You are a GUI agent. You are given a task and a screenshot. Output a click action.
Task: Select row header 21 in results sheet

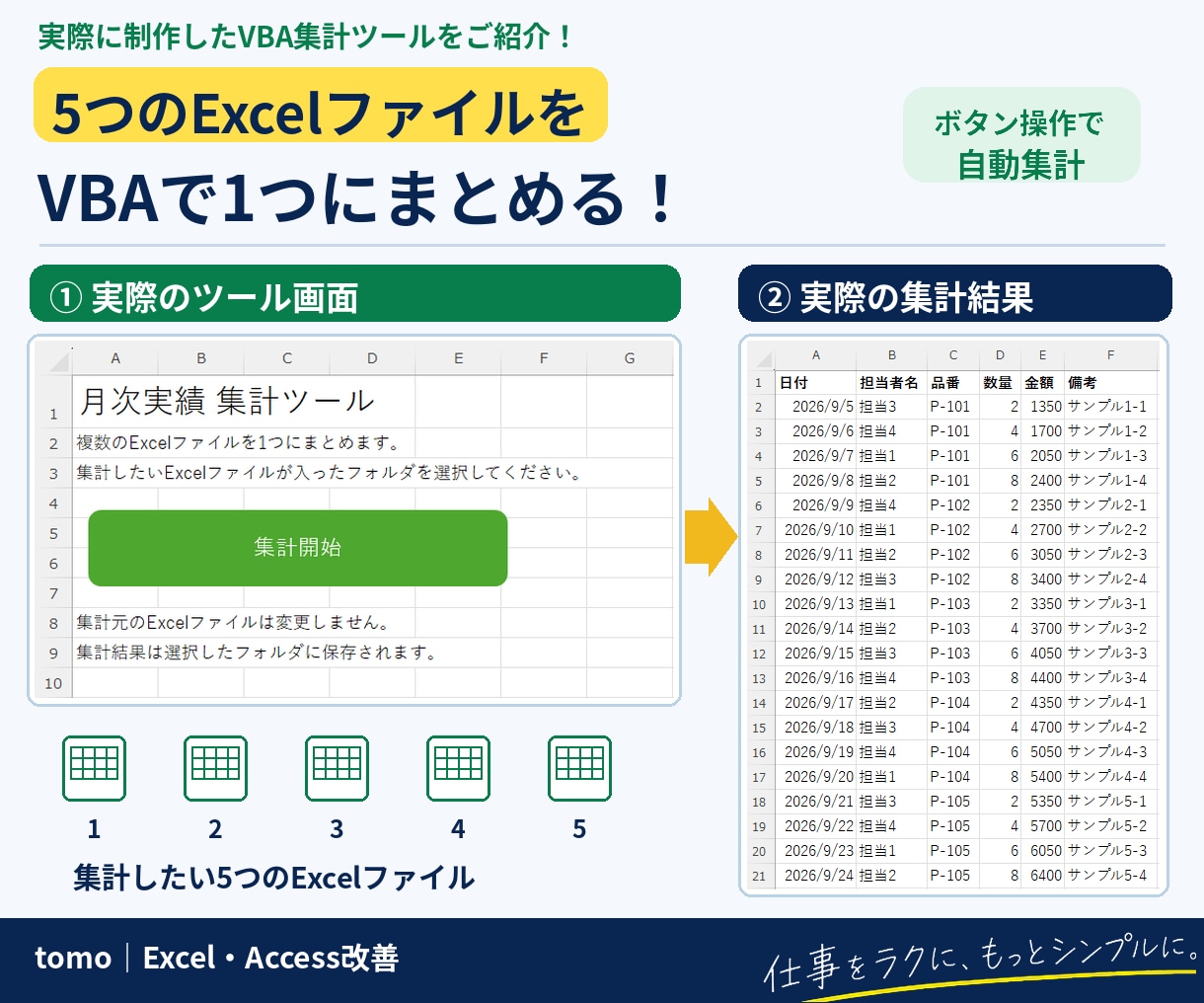pos(761,876)
